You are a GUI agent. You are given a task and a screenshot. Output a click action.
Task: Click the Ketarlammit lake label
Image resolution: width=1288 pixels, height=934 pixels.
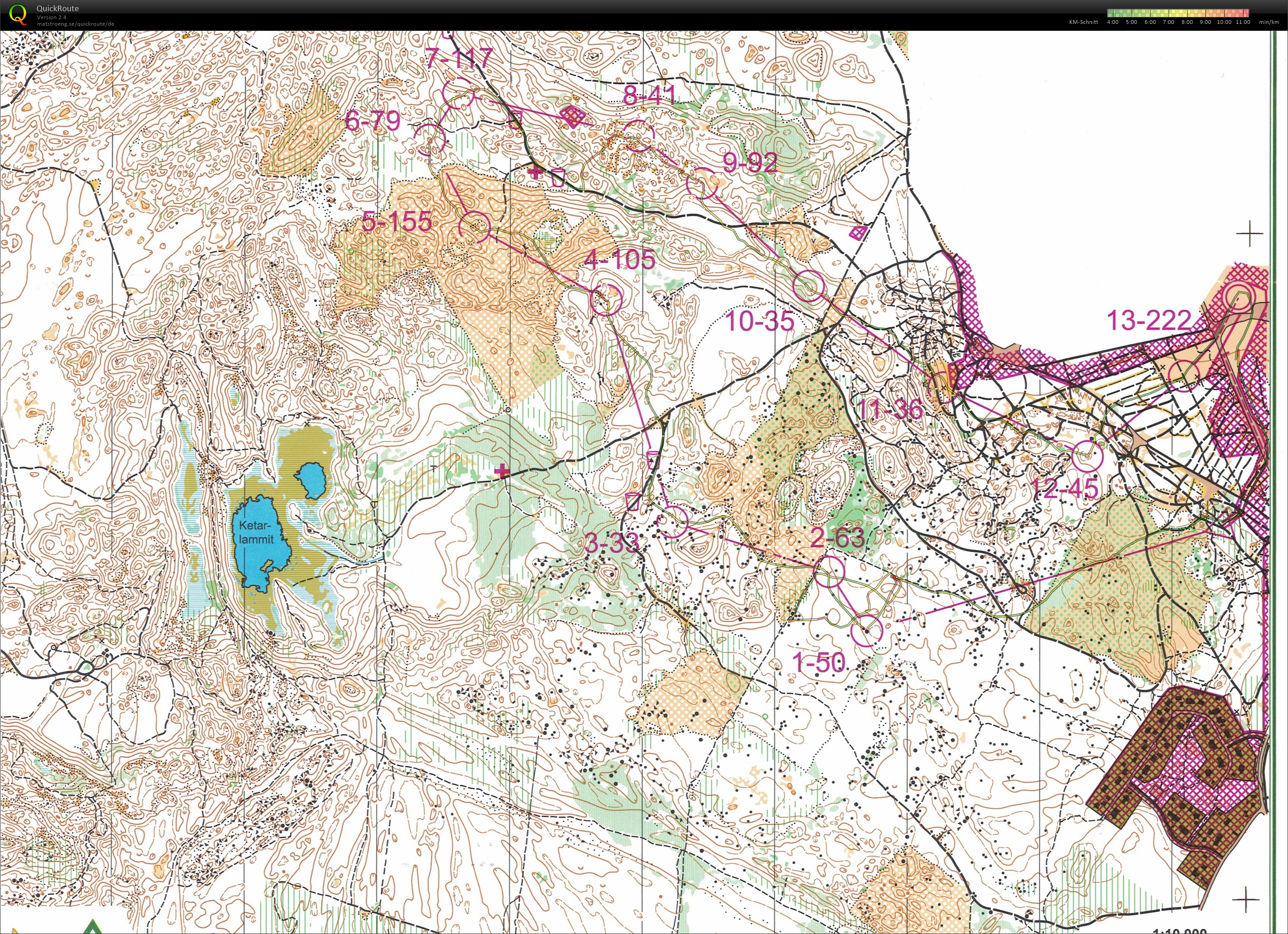pyautogui.click(x=256, y=532)
